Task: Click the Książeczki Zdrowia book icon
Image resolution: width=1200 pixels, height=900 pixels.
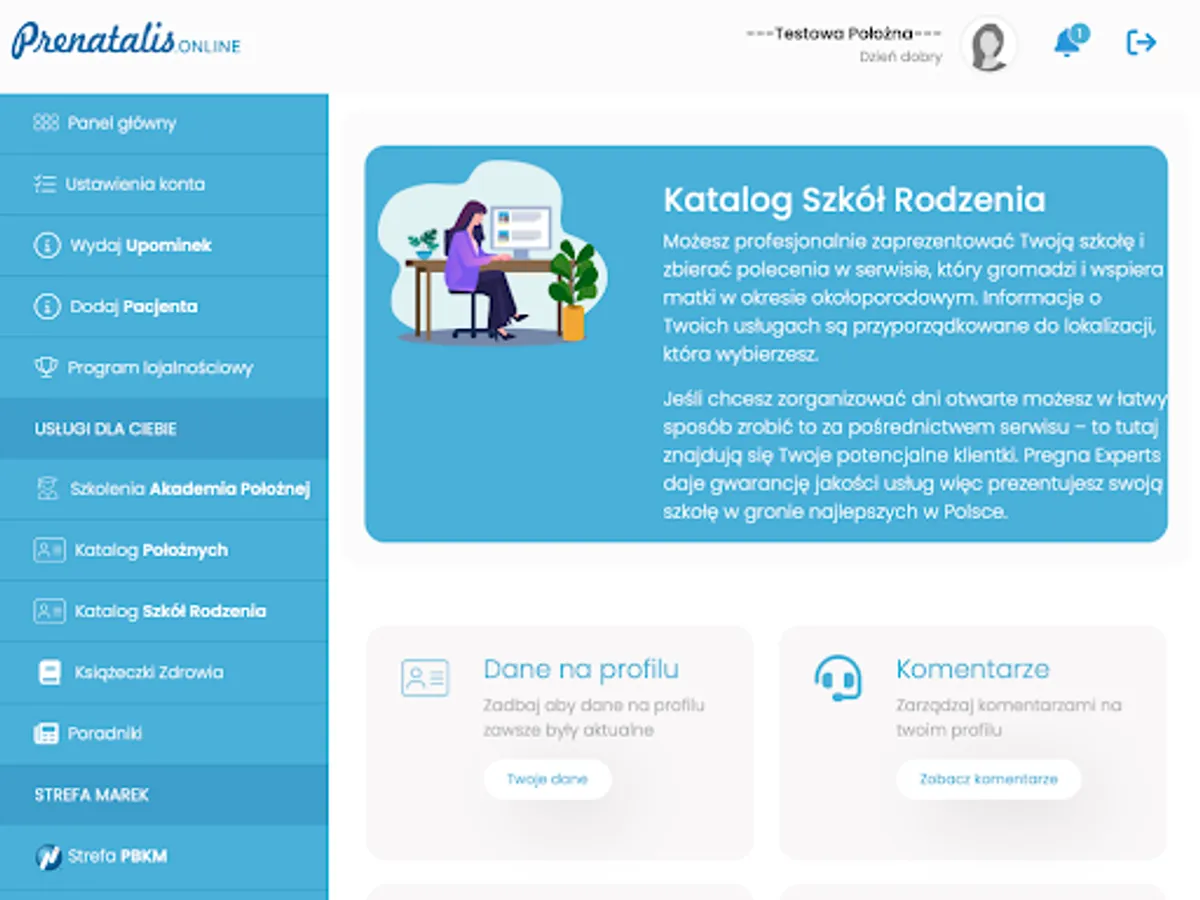Action: click(x=50, y=672)
